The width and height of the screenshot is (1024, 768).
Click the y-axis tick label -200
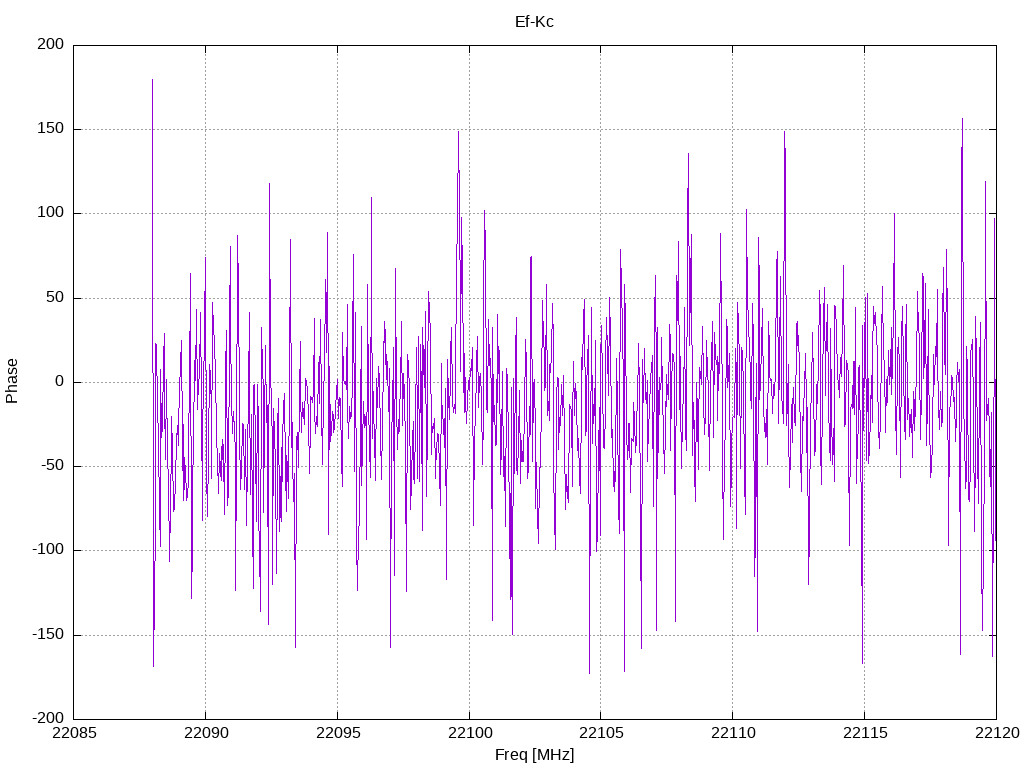[49, 718]
